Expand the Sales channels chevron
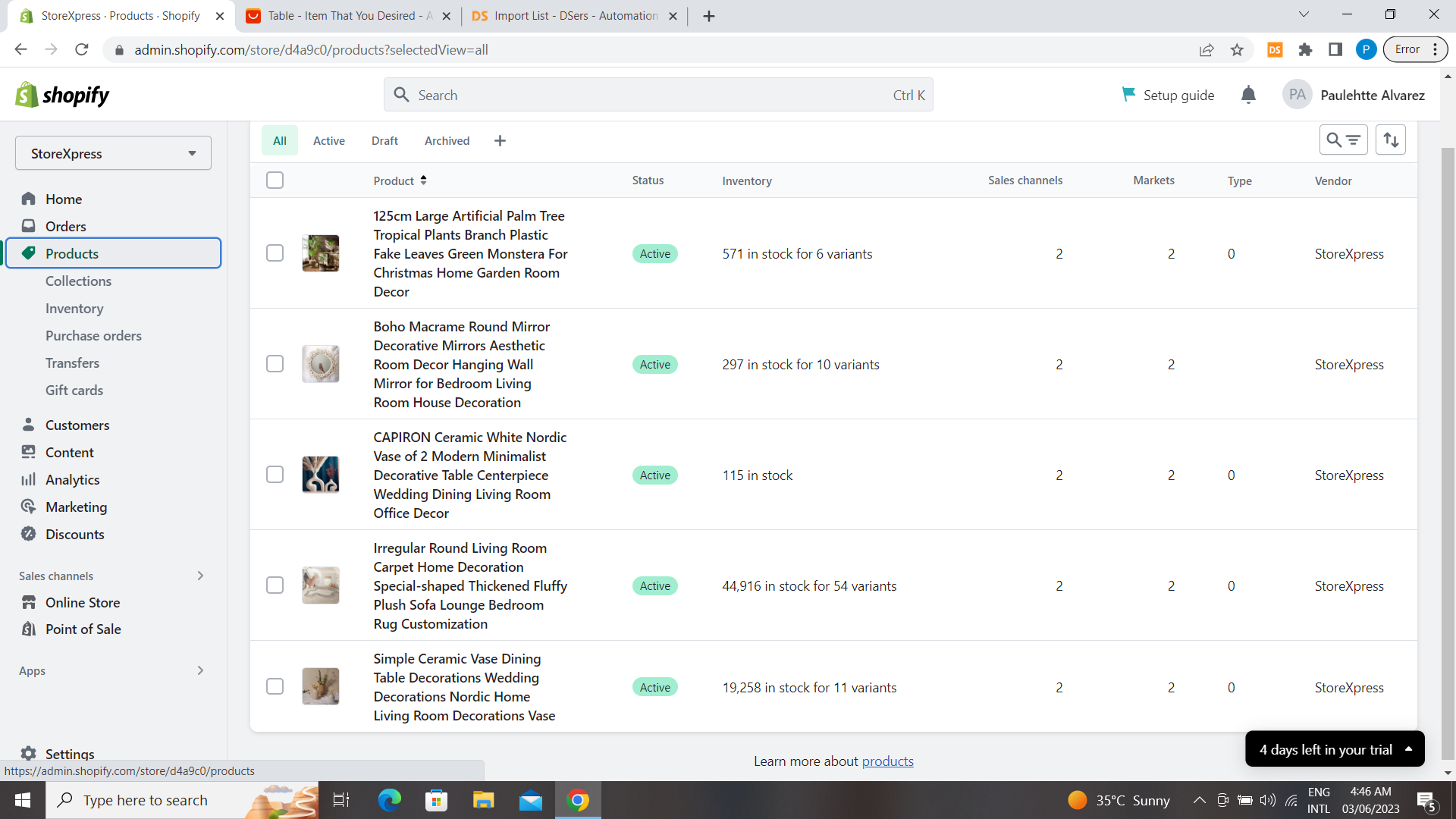This screenshot has height=819, width=1456. tap(200, 576)
